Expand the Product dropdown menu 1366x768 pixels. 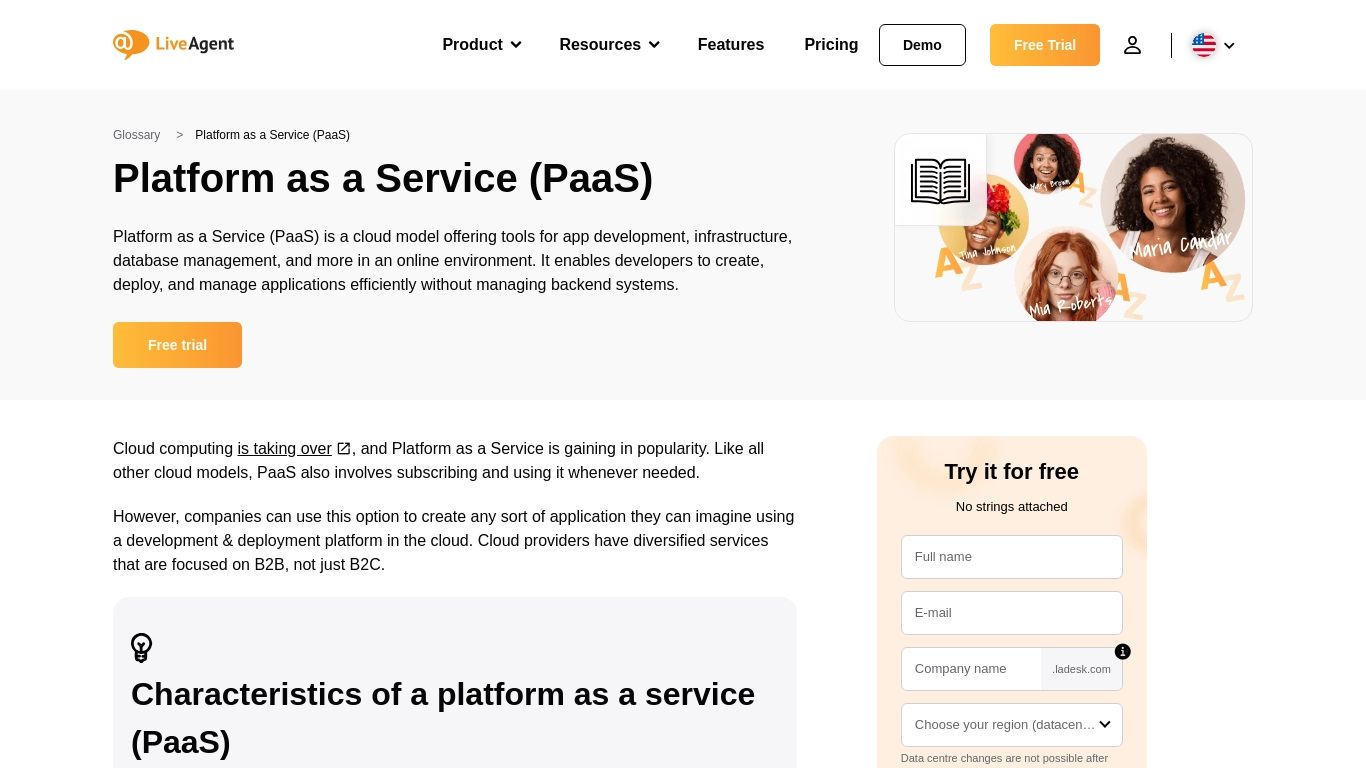[x=480, y=45]
